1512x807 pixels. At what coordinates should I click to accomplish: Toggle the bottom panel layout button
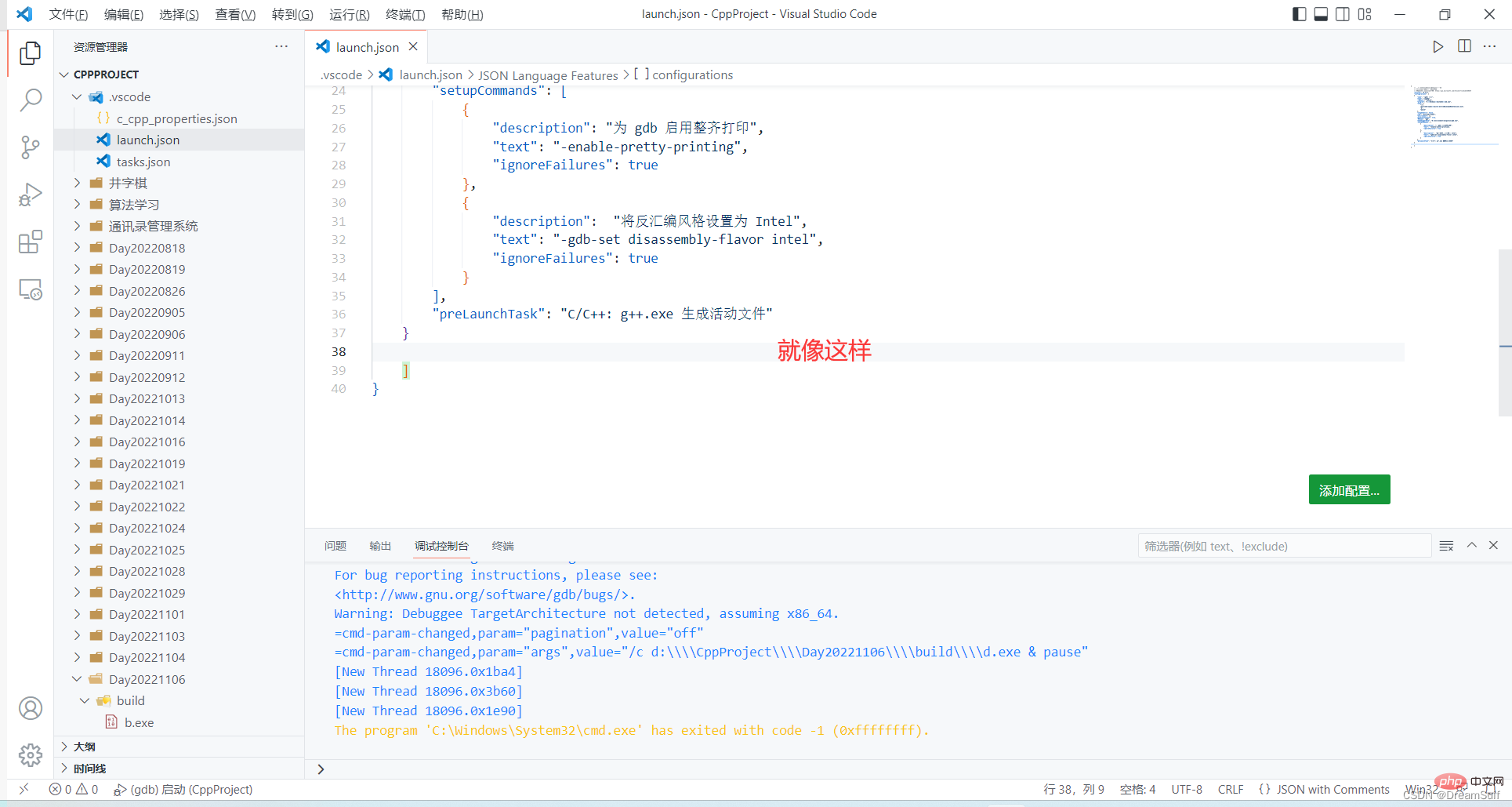pos(1321,14)
